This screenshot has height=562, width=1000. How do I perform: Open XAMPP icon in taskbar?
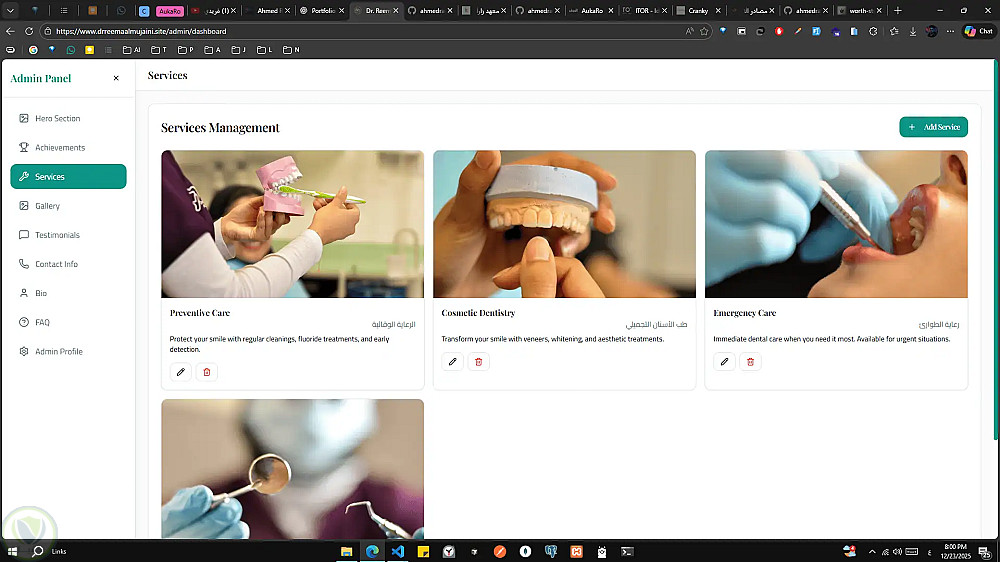click(577, 551)
